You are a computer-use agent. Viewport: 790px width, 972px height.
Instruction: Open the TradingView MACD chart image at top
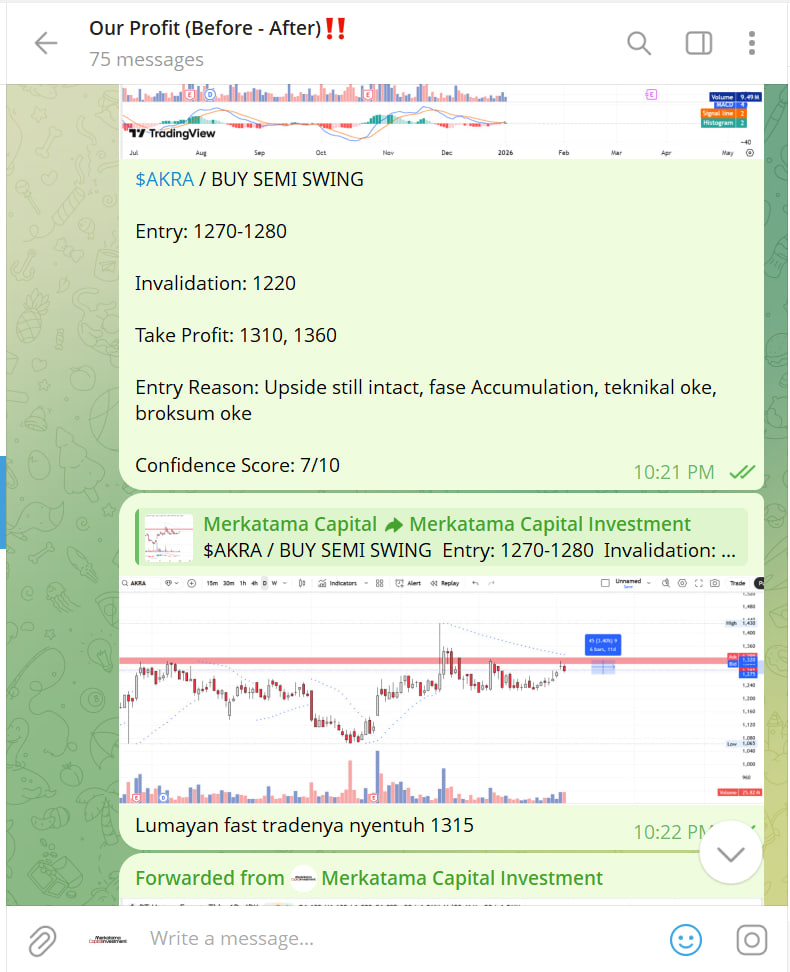point(440,121)
